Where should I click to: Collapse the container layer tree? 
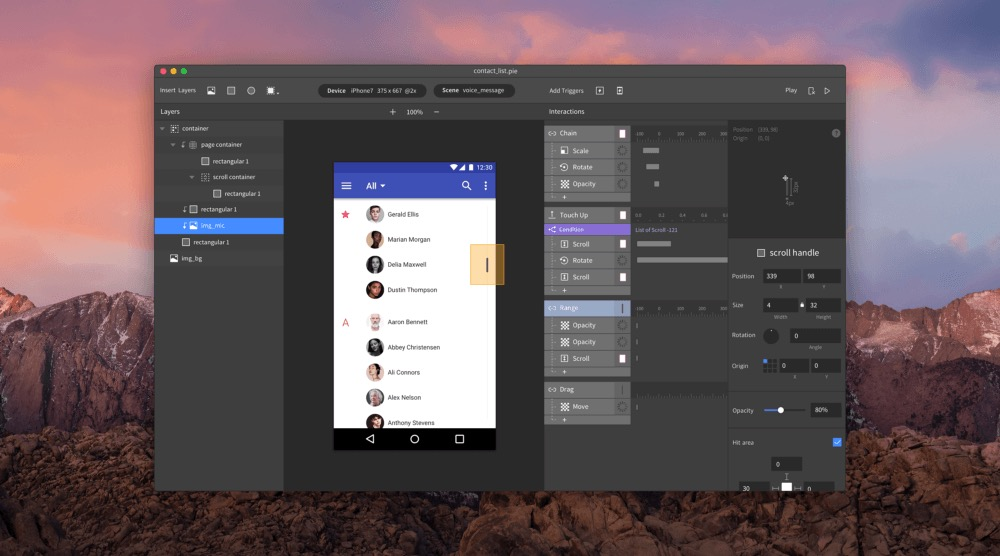click(163, 129)
